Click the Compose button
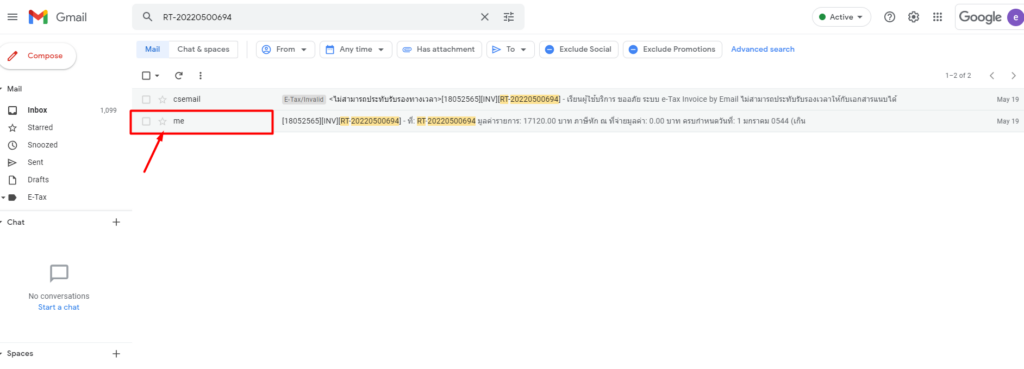Screen dimensions: 1024x369 pyautogui.click(x=37, y=56)
